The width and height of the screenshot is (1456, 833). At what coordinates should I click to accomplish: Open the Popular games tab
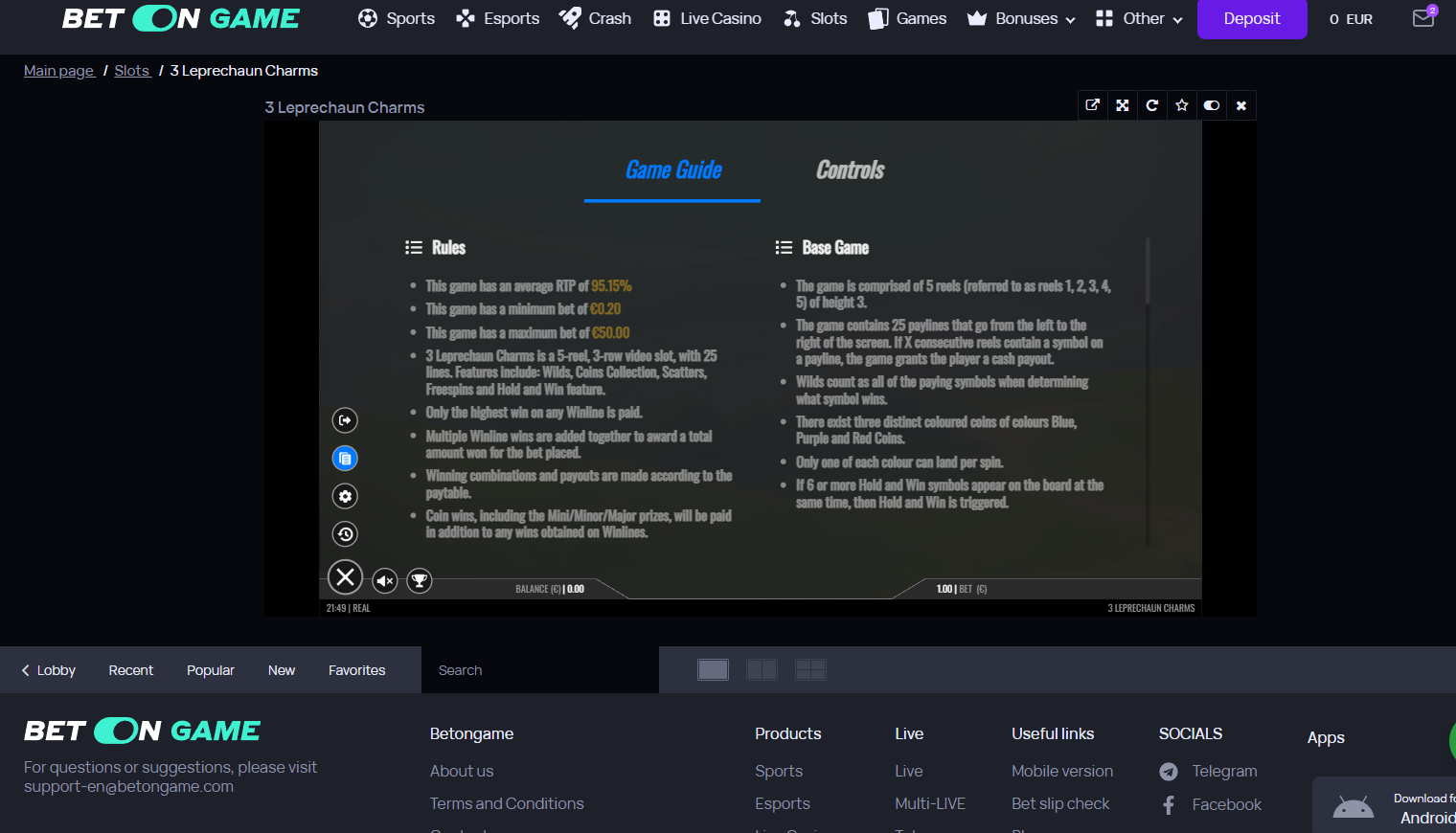(x=211, y=670)
